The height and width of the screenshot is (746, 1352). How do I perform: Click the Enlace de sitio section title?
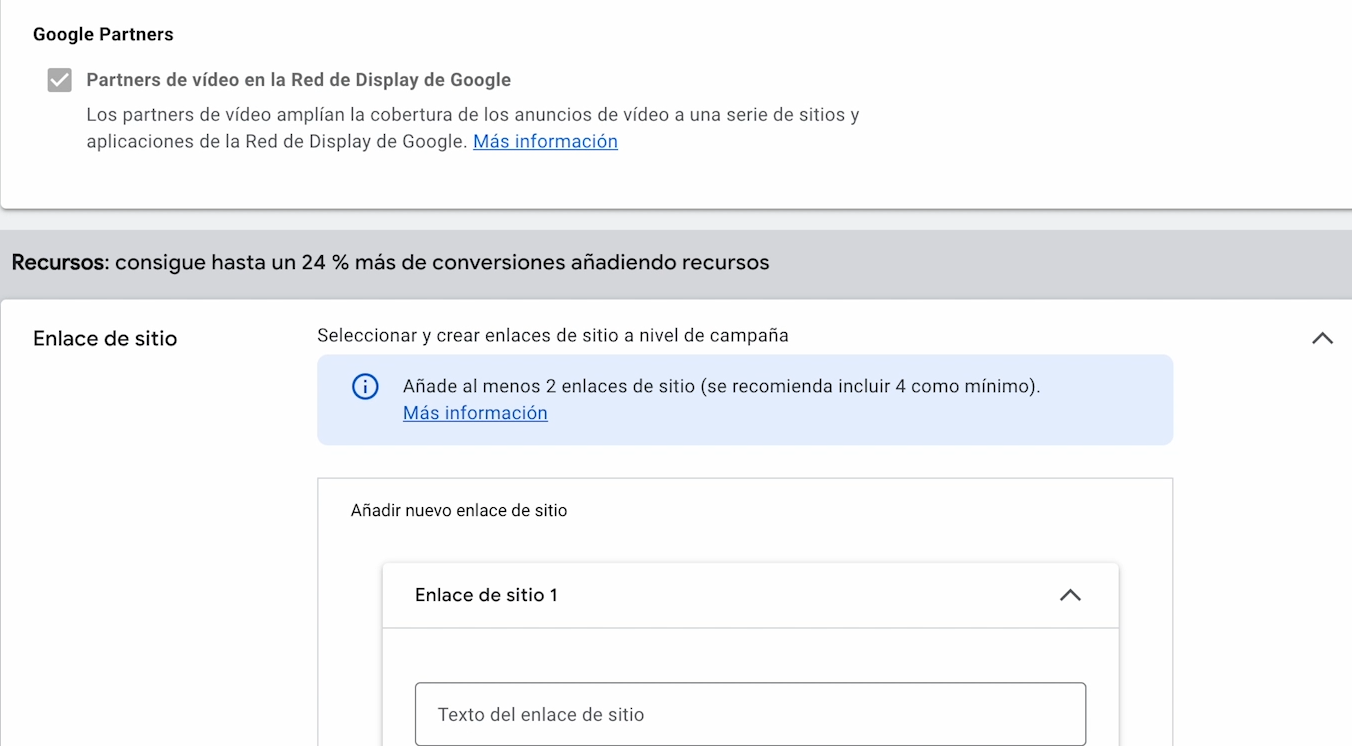click(105, 339)
